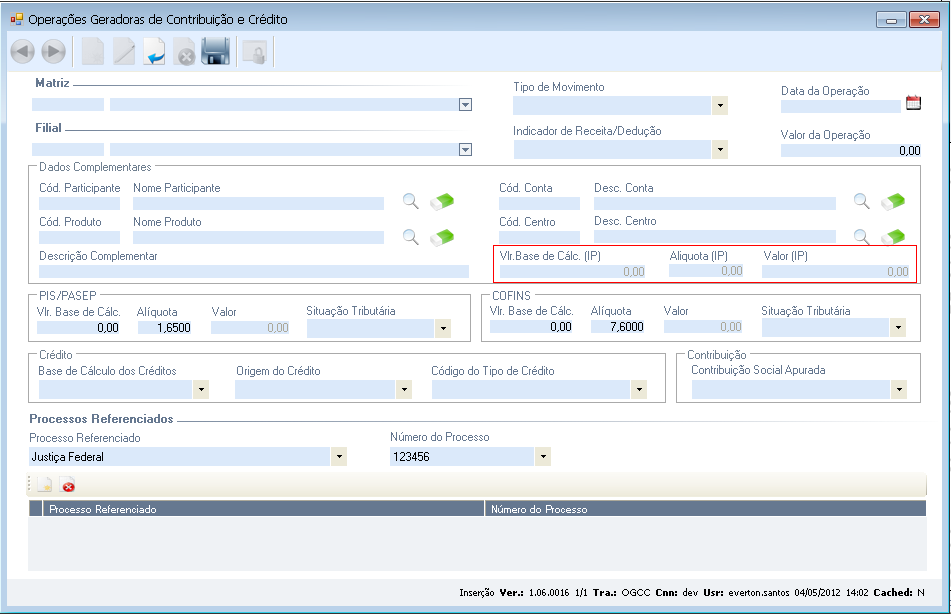
Task: Expand the Matriz combo box
Action: point(465,105)
